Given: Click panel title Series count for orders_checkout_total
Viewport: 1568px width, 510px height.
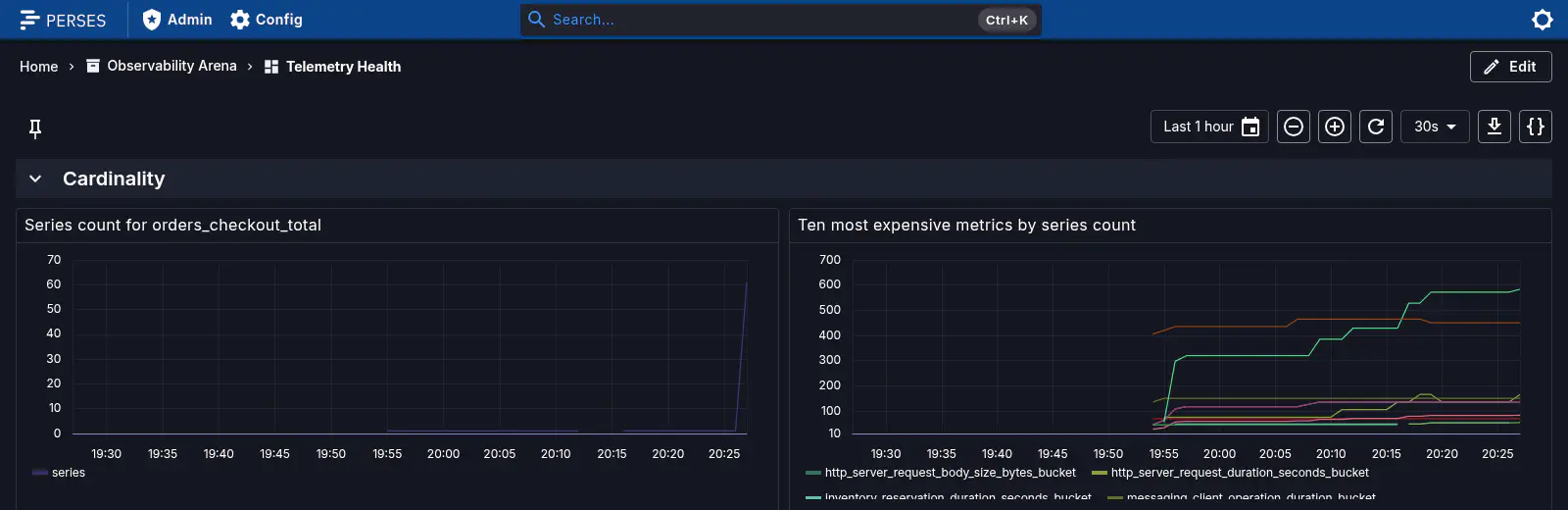Looking at the screenshot, I should coord(172,225).
